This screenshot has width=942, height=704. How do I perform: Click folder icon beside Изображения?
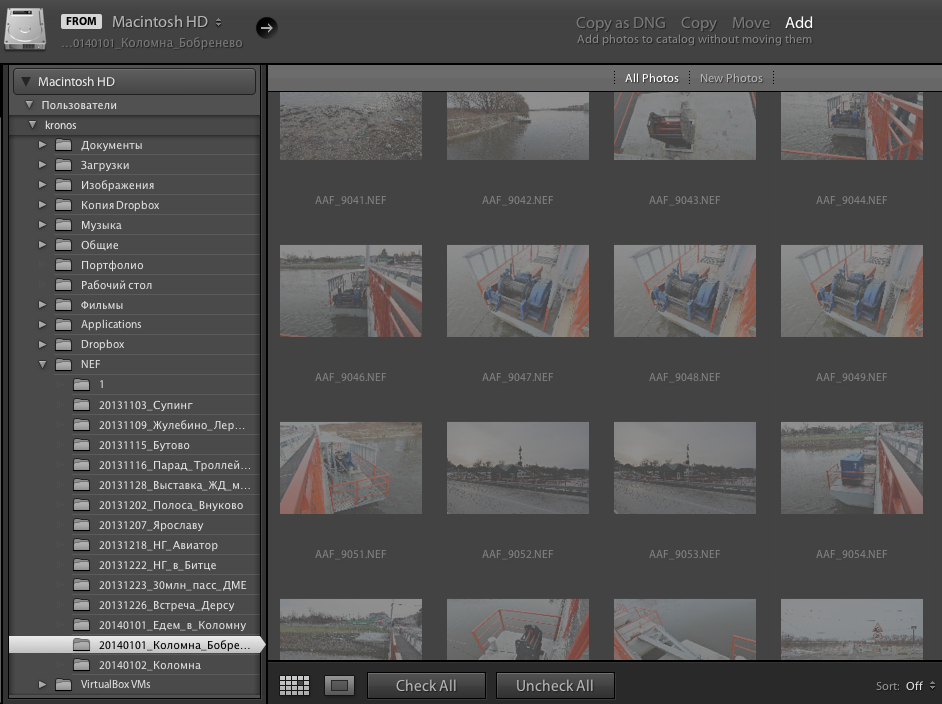(x=64, y=185)
